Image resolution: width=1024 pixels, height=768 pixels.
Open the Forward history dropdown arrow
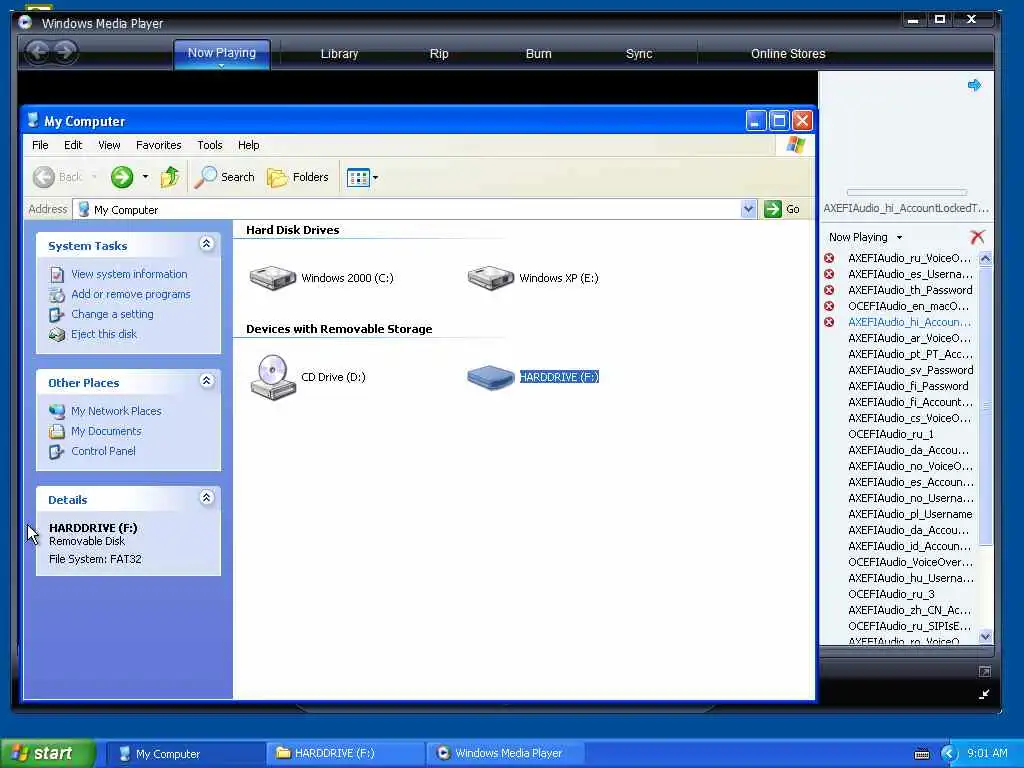point(145,177)
